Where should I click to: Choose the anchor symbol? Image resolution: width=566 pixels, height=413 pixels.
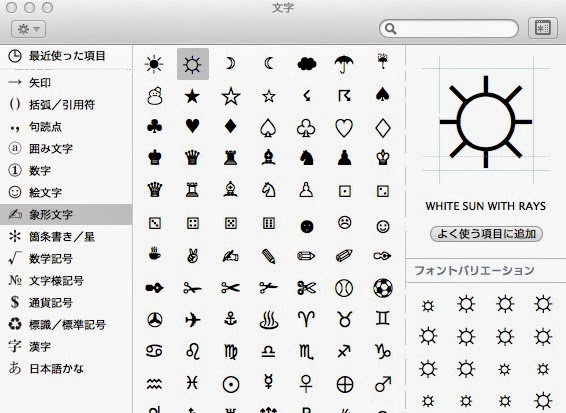pos(230,319)
